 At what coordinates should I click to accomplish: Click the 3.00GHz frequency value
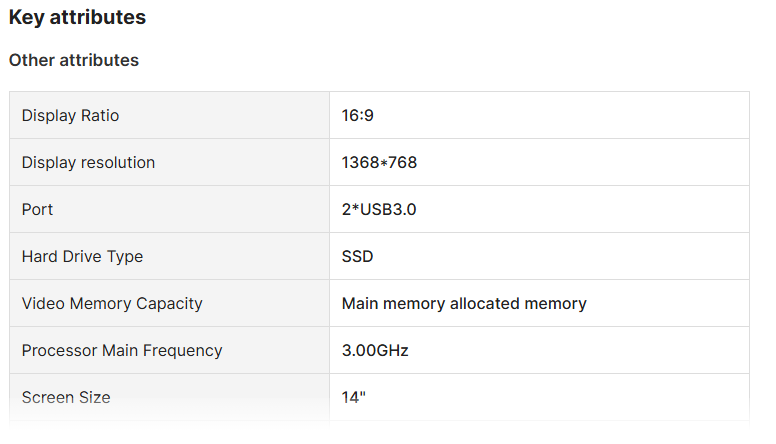click(375, 350)
